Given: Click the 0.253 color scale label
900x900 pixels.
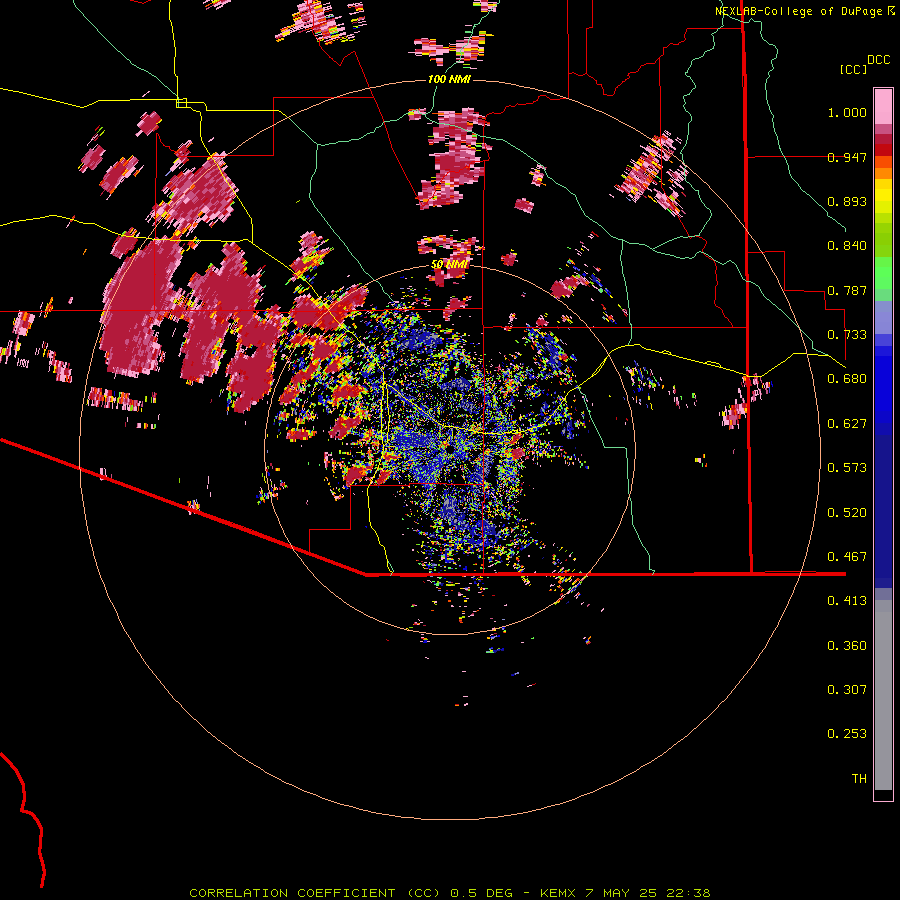Looking at the screenshot, I should tap(847, 734).
